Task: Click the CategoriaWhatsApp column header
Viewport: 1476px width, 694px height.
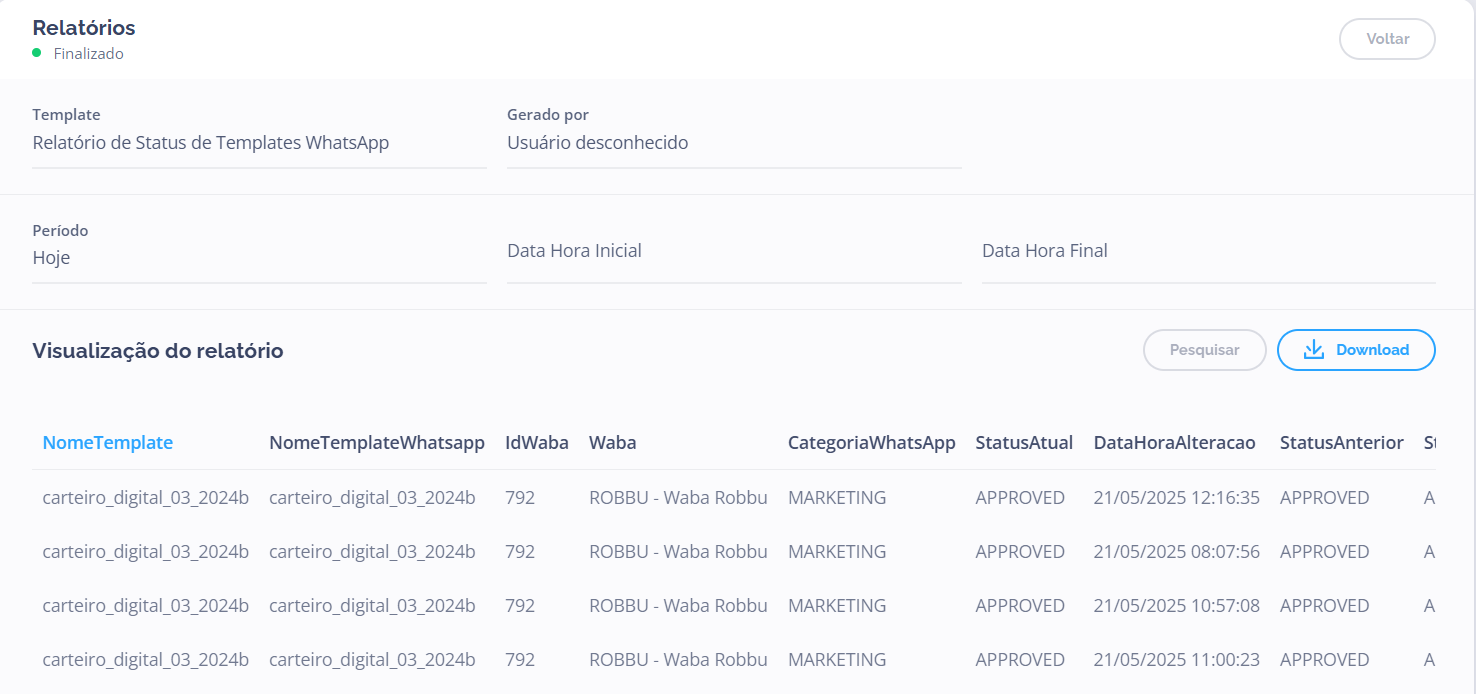Action: [871, 443]
